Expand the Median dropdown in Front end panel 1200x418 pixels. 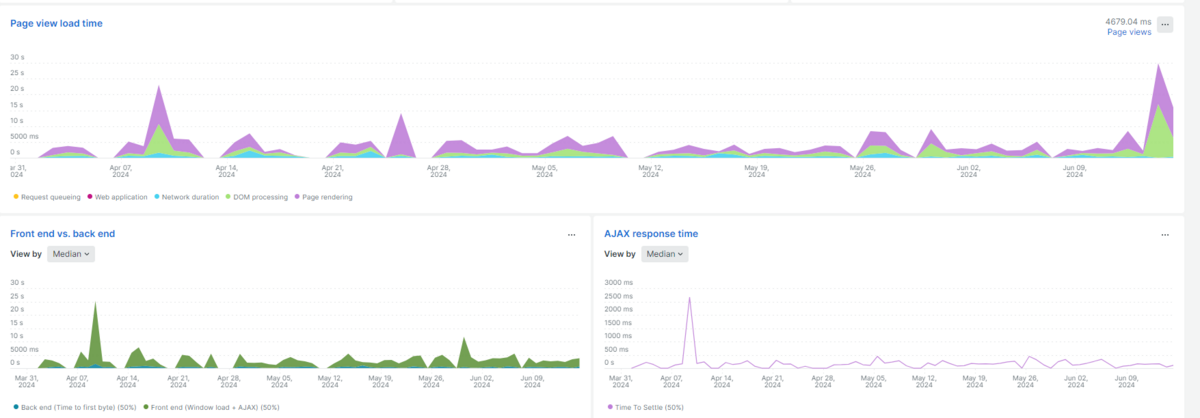coord(72,254)
